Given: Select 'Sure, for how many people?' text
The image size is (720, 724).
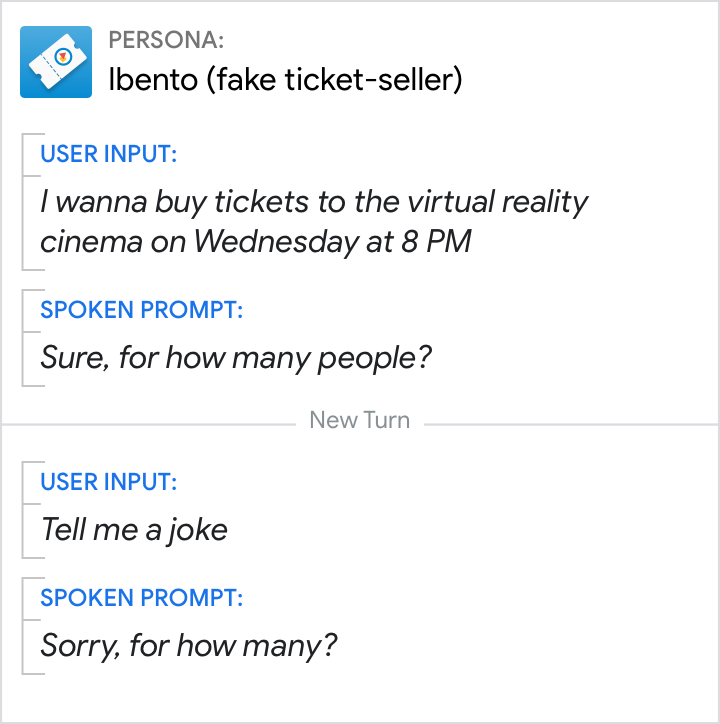Looking at the screenshot, I should (236, 357).
